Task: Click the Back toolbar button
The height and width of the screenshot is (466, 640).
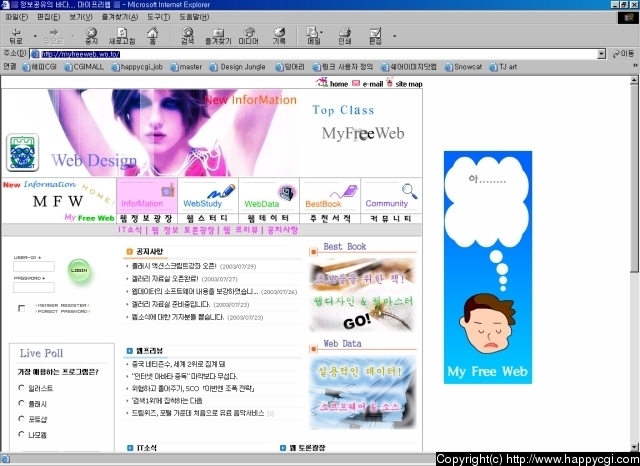Action: coord(16,36)
